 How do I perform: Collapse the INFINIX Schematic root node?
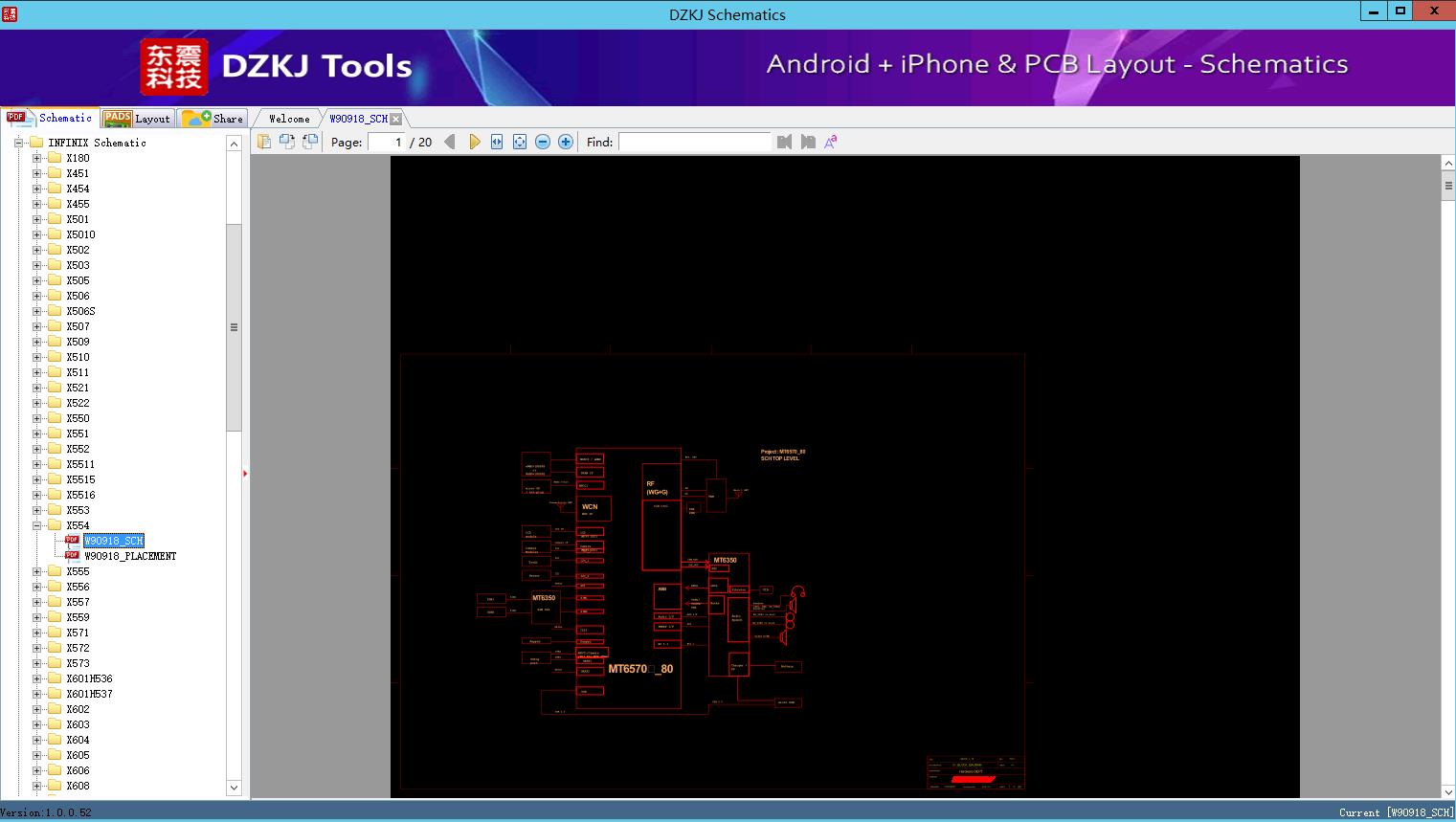pyautogui.click(x=18, y=143)
